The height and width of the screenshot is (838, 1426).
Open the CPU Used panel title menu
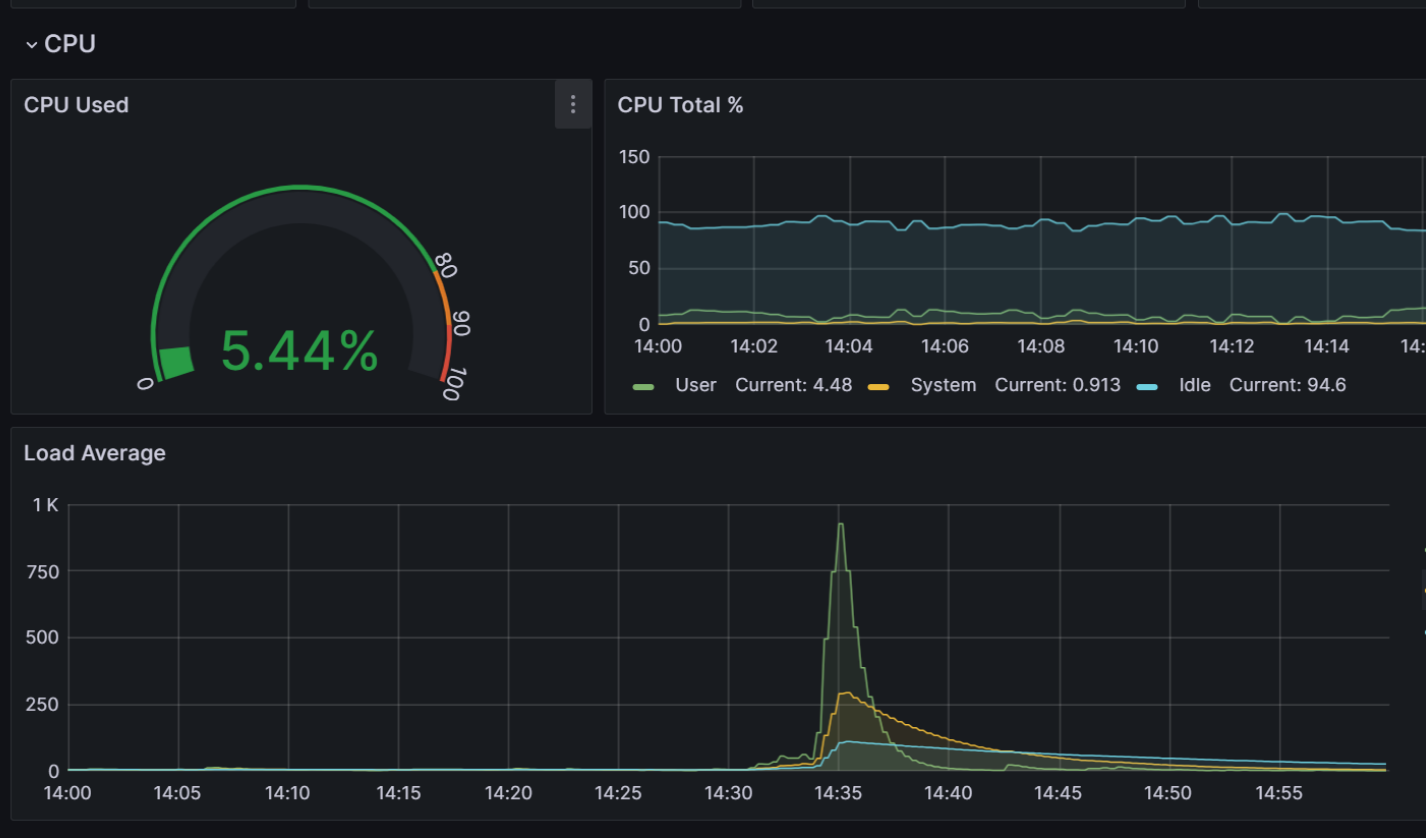(x=76, y=105)
